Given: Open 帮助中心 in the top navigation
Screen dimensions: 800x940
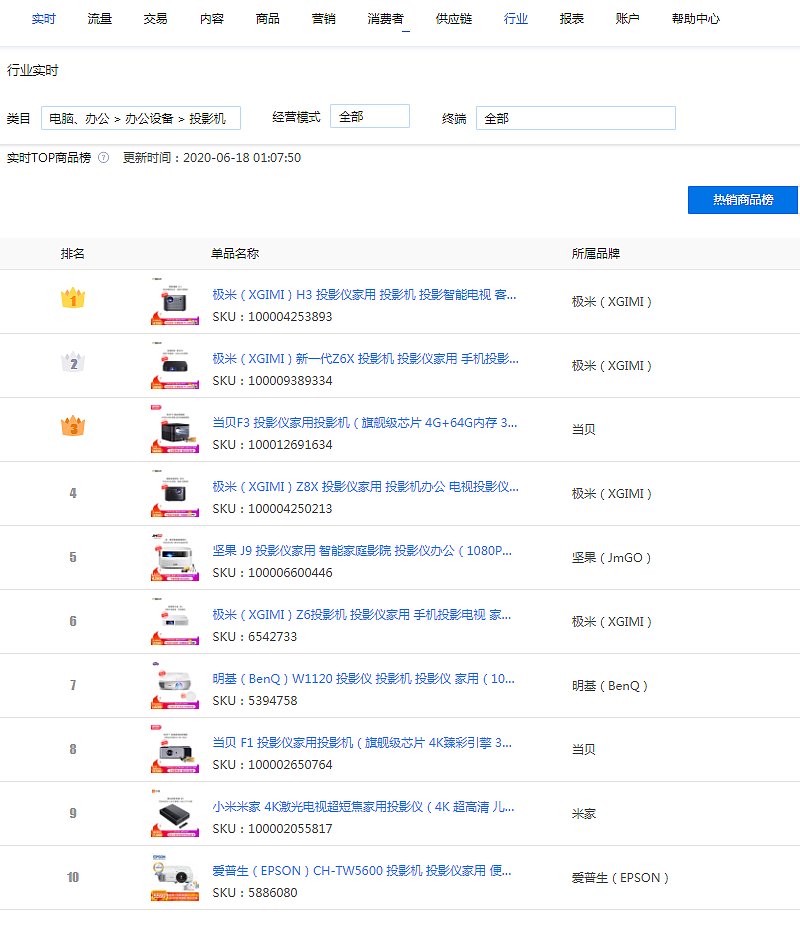Looking at the screenshot, I should [x=696, y=19].
